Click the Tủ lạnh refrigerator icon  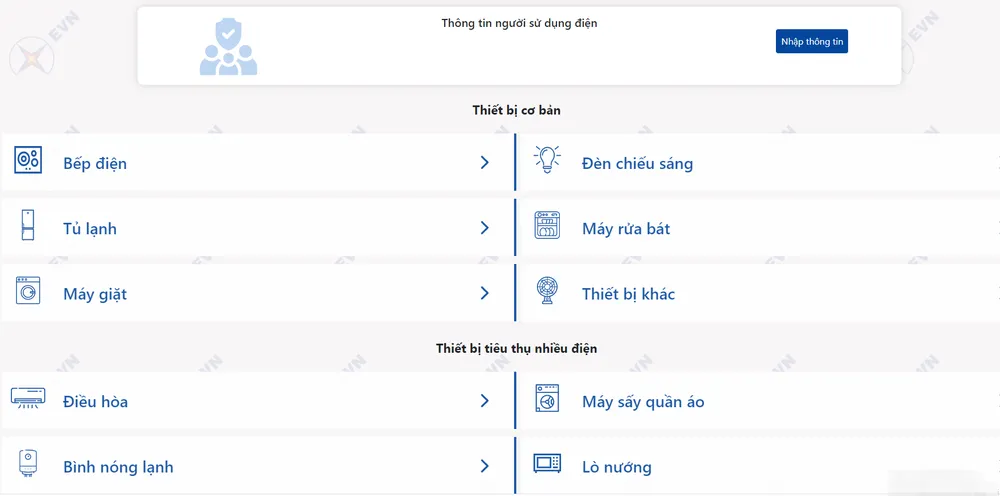point(28,225)
